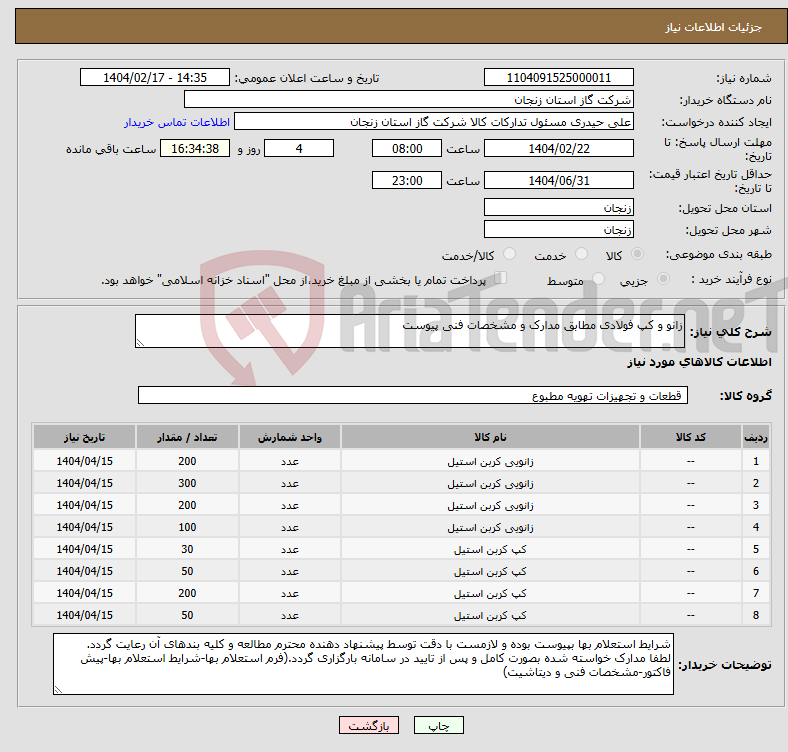
Task: Click the announcement date field 1404/02/17 - 14:35
Action: [155, 77]
